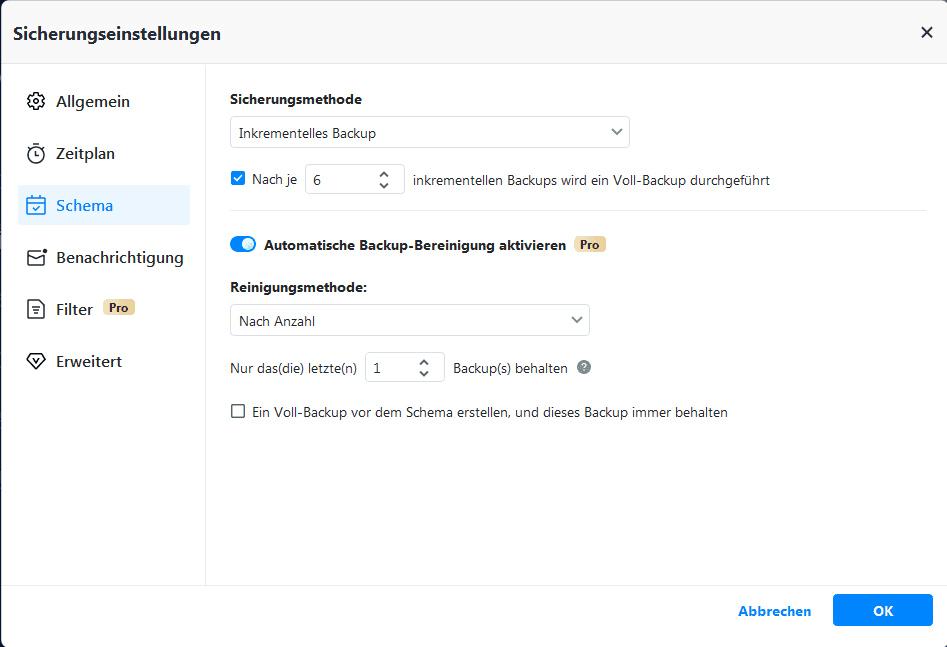Check 'Ein Voll-Backup vor dem Schema erstellen'
Screen dimensions: 947x647
coord(238,411)
